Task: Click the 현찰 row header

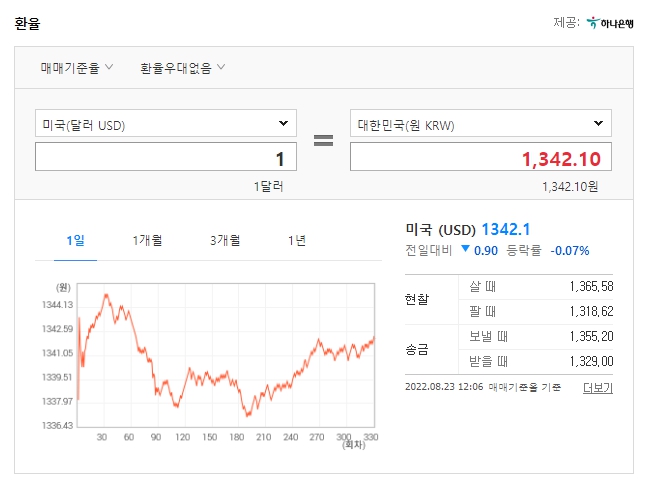Action: (417, 299)
